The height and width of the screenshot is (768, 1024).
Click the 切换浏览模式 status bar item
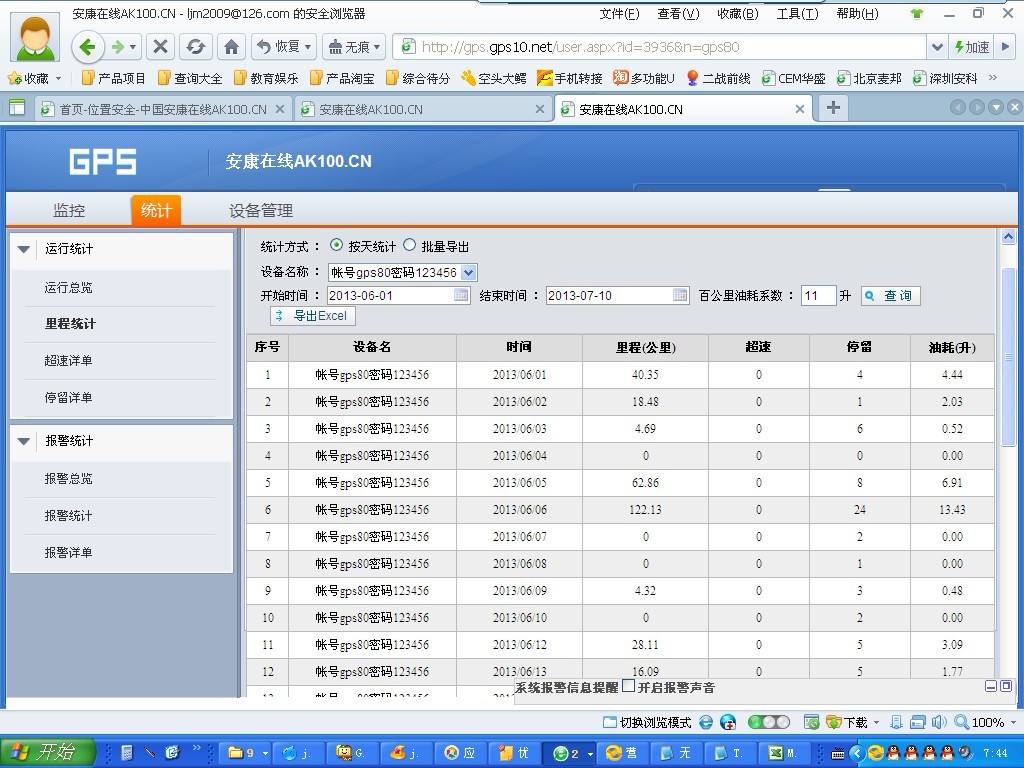pos(647,722)
